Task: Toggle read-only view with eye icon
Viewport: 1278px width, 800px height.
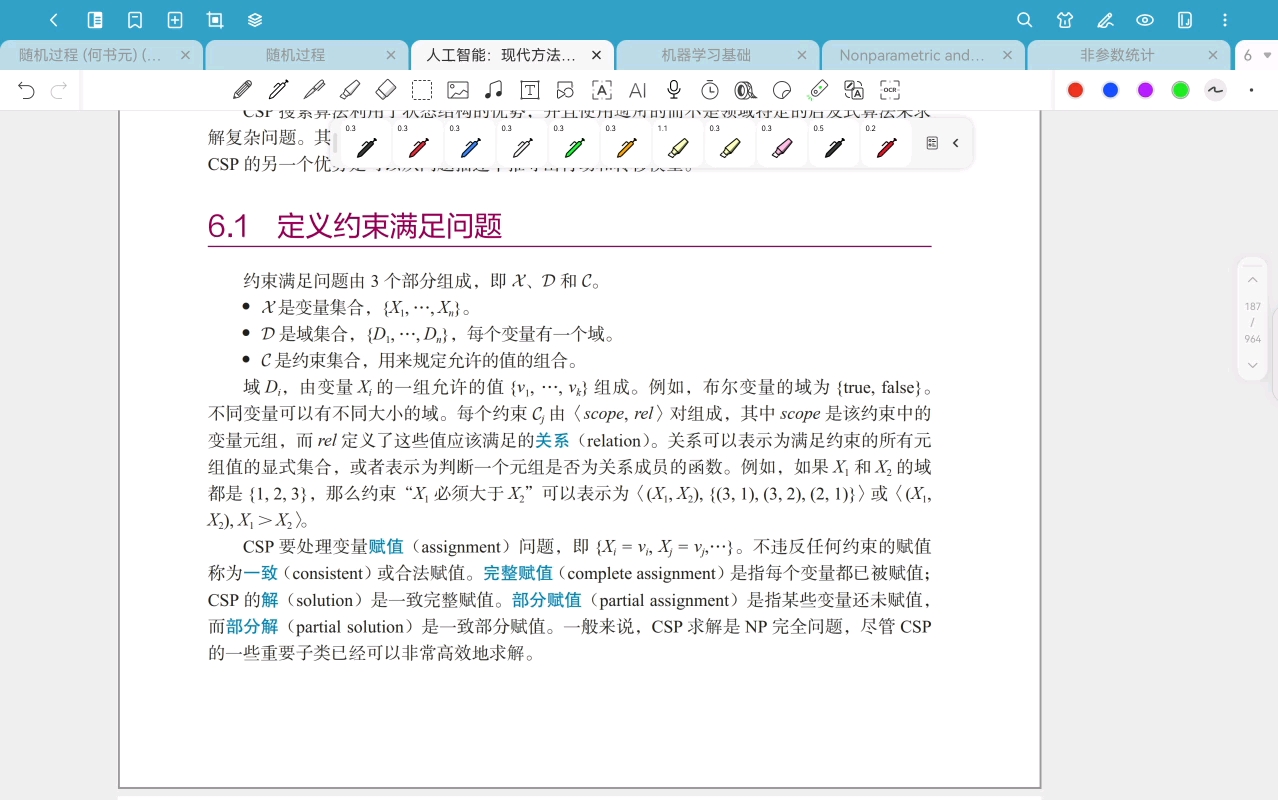Action: [x=1145, y=20]
